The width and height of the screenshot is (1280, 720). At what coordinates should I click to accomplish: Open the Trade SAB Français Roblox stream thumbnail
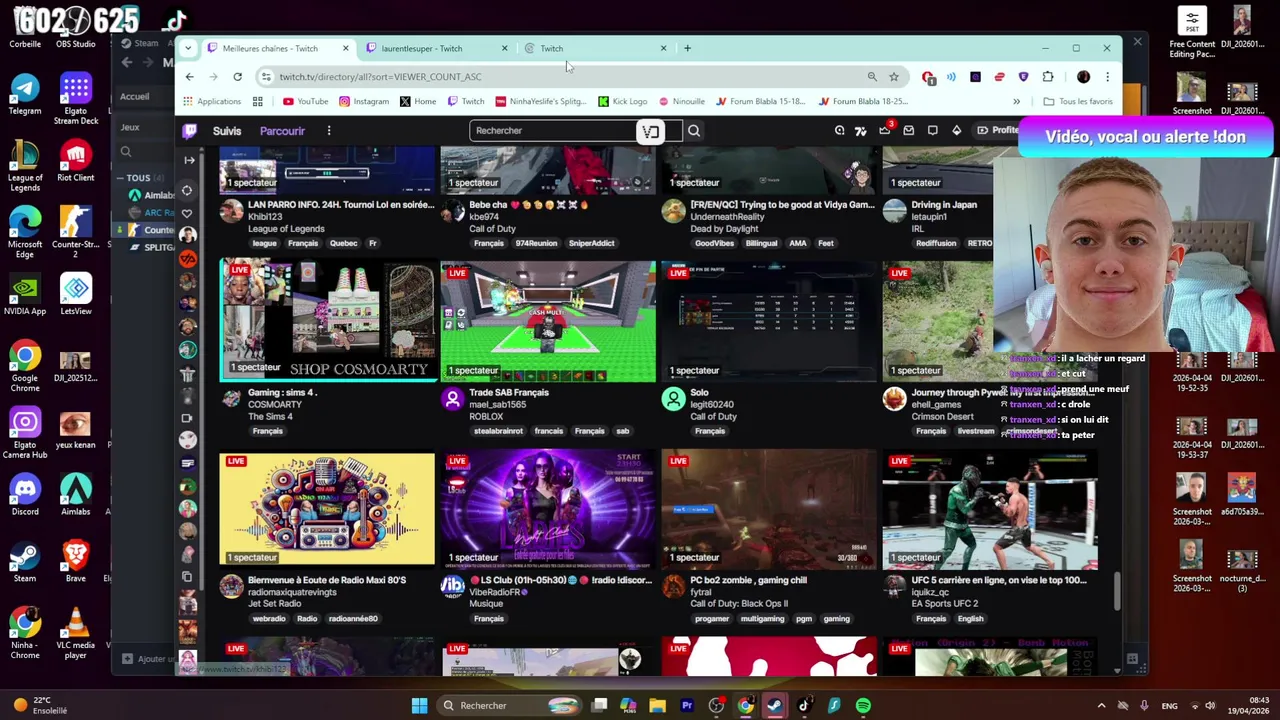click(x=548, y=321)
